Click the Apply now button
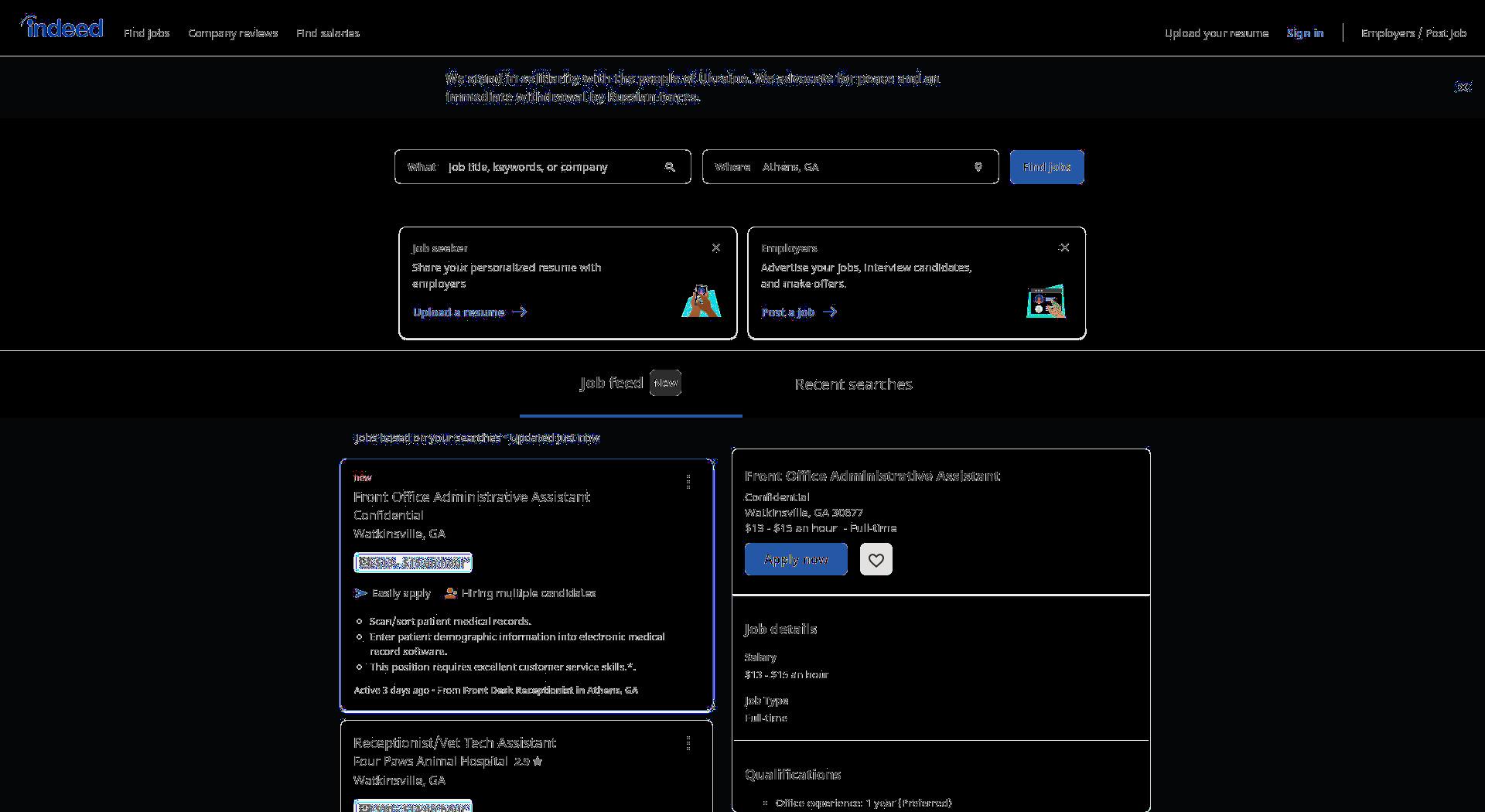This screenshot has width=1485, height=812. 796,559
